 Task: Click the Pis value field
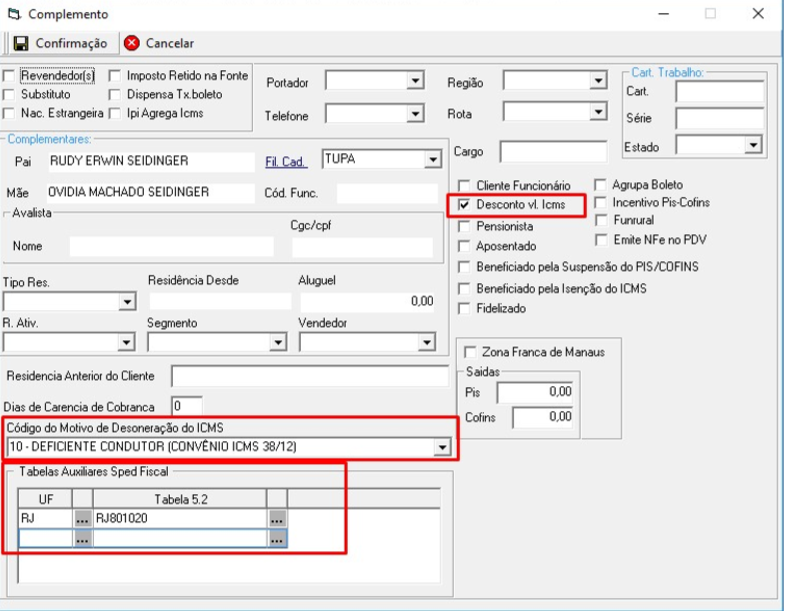pyautogui.click(x=535, y=392)
